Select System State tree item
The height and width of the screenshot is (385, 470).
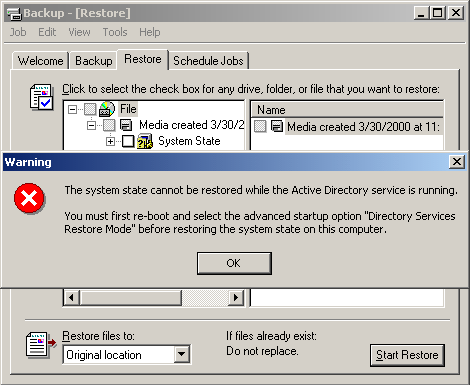click(x=189, y=141)
